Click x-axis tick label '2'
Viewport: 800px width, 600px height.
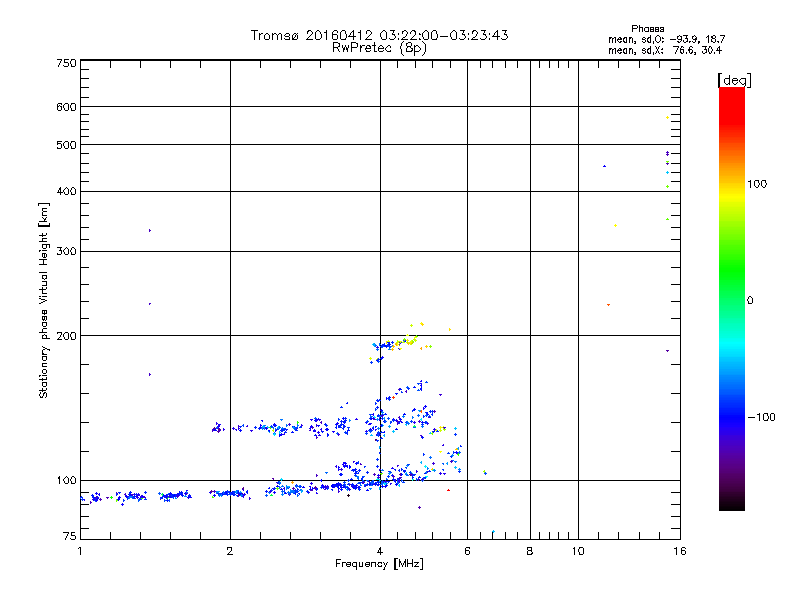pyautogui.click(x=230, y=551)
